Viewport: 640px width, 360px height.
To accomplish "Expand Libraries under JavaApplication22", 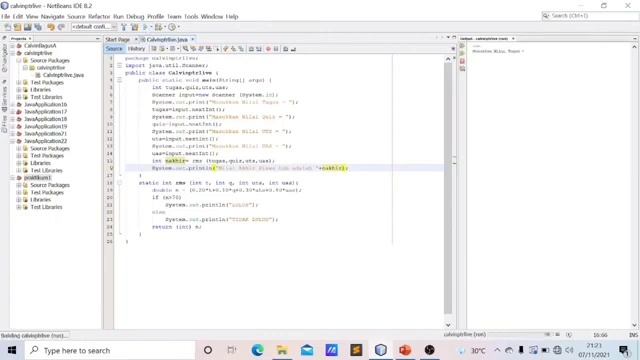I will [18, 163].
